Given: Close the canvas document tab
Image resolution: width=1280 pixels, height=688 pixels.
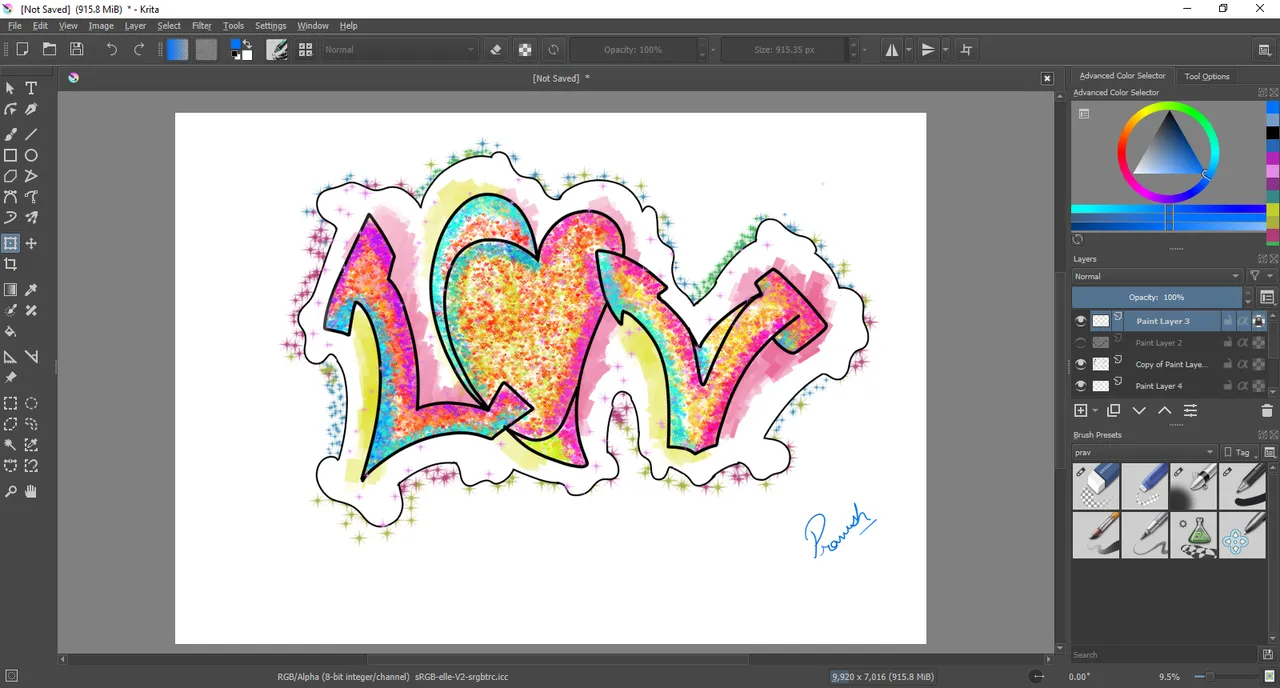Looking at the screenshot, I should coord(1047,78).
